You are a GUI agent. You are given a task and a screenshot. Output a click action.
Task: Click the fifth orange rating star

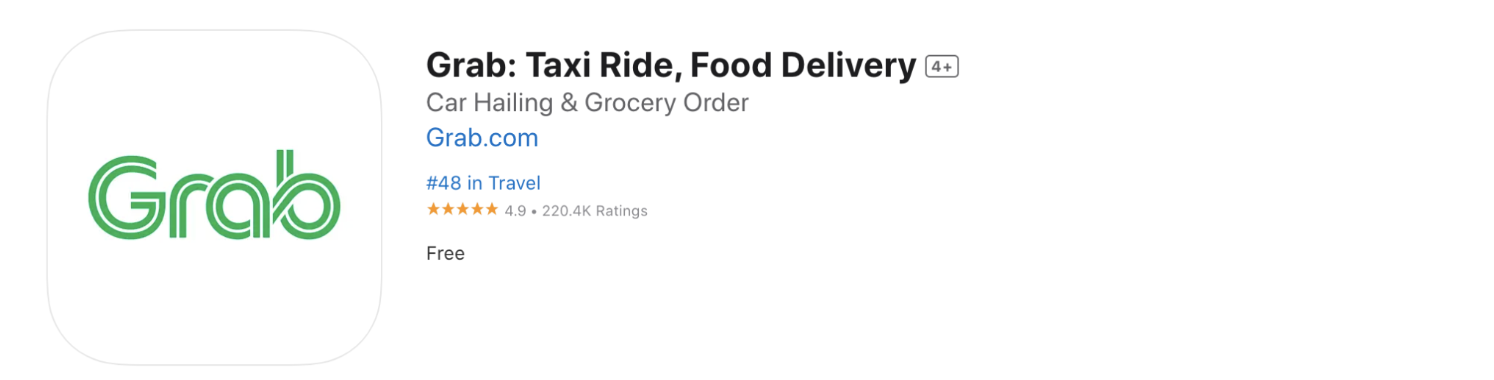(x=491, y=210)
